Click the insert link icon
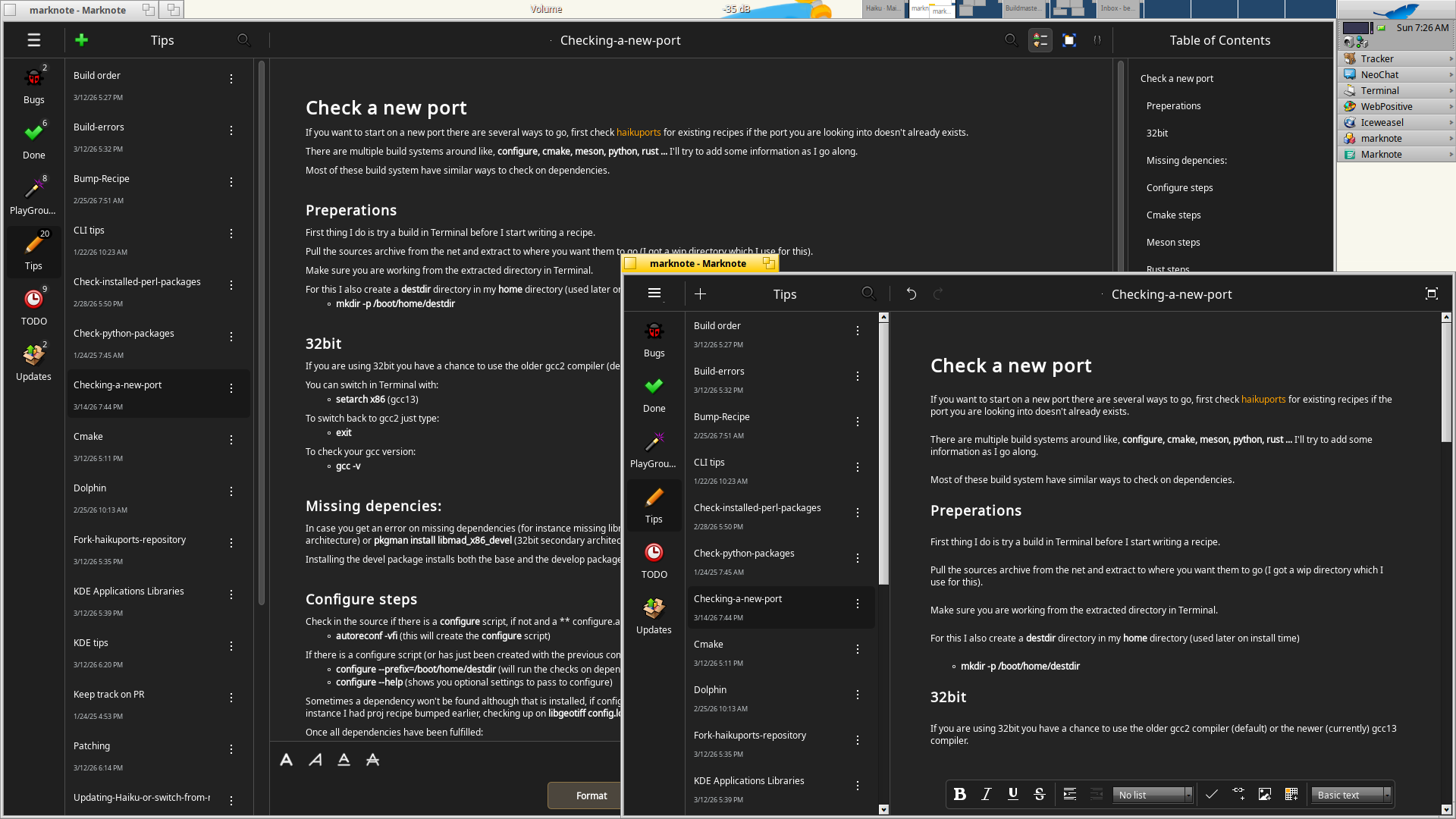The image size is (1456, 819). coord(1238,794)
